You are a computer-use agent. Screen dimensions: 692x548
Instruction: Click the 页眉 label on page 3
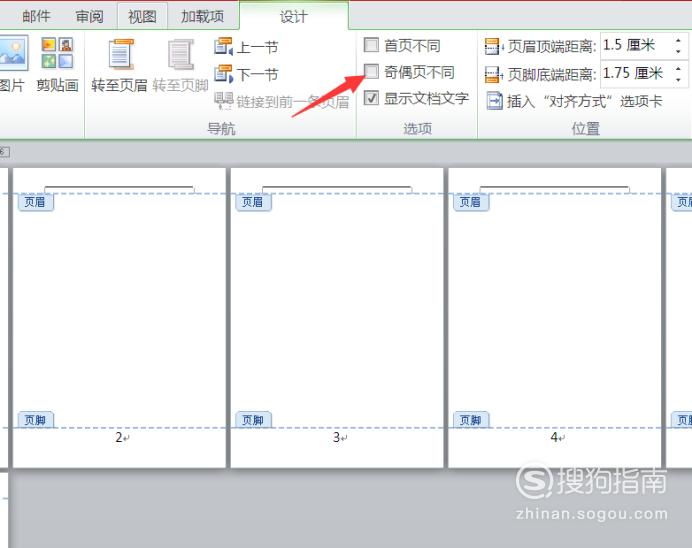pos(253,202)
